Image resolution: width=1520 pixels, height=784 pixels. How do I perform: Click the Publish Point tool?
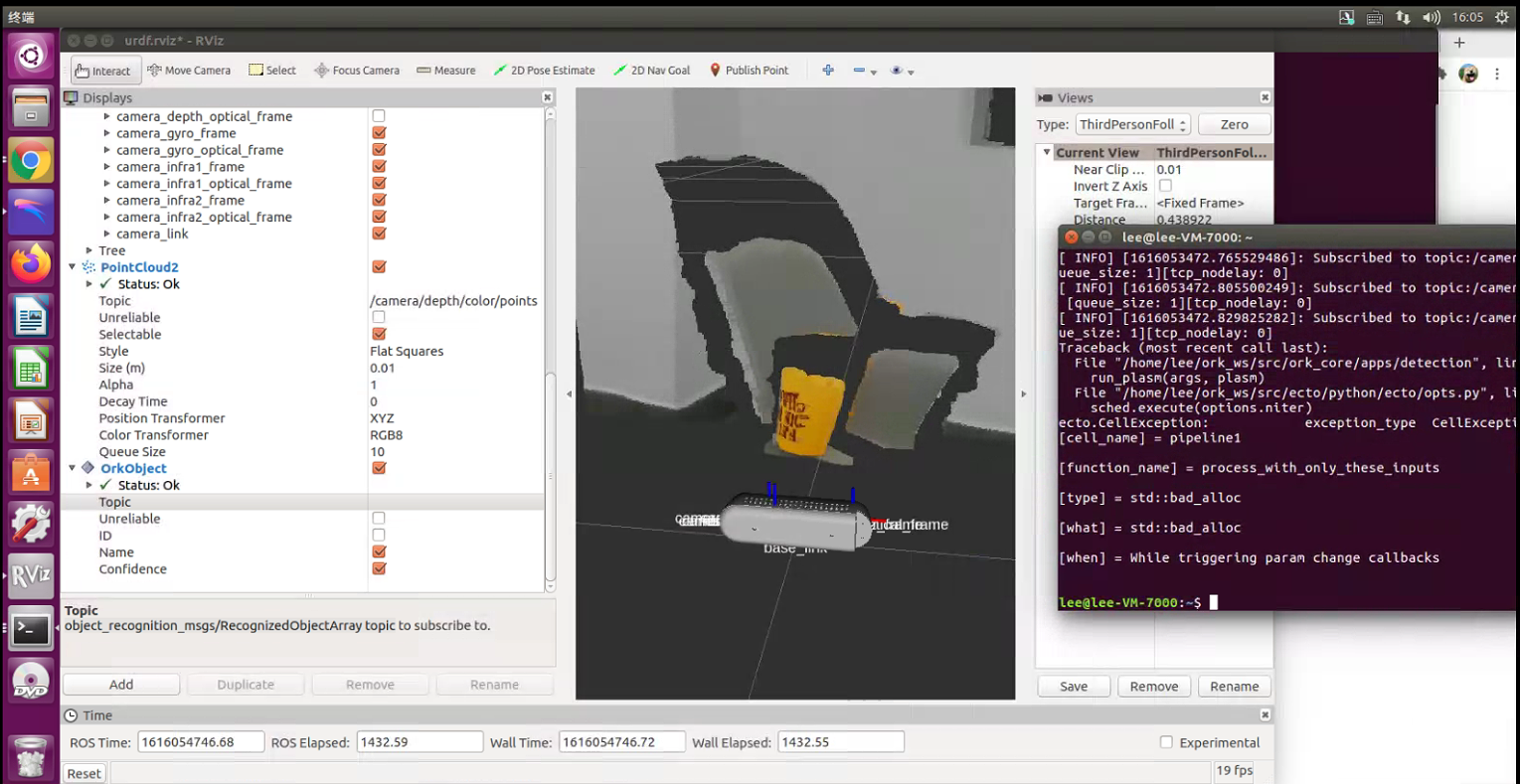(748, 71)
